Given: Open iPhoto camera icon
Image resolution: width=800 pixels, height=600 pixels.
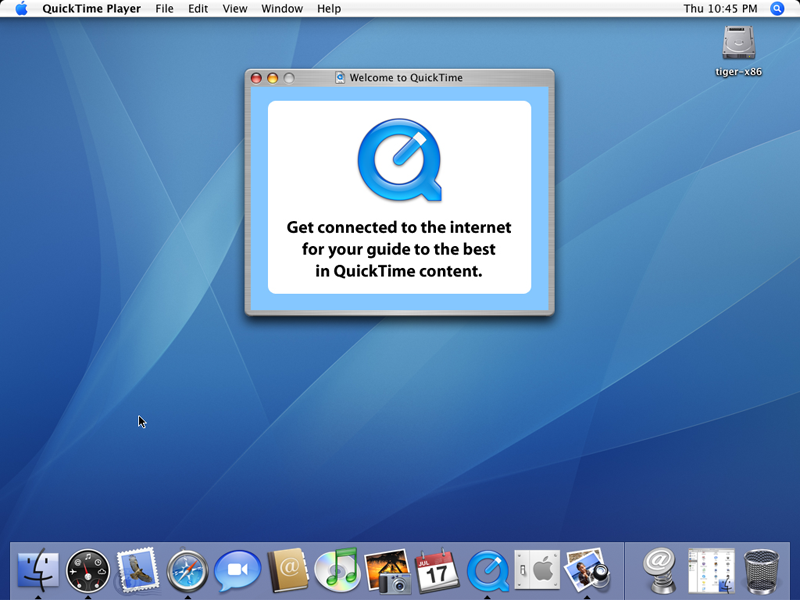Looking at the screenshot, I should click(x=388, y=570).
